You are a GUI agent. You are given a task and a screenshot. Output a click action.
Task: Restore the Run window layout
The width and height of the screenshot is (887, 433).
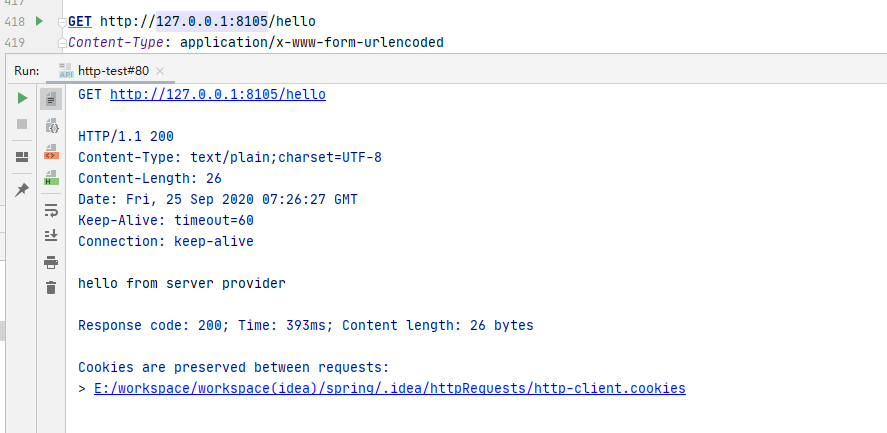point(22,157)
